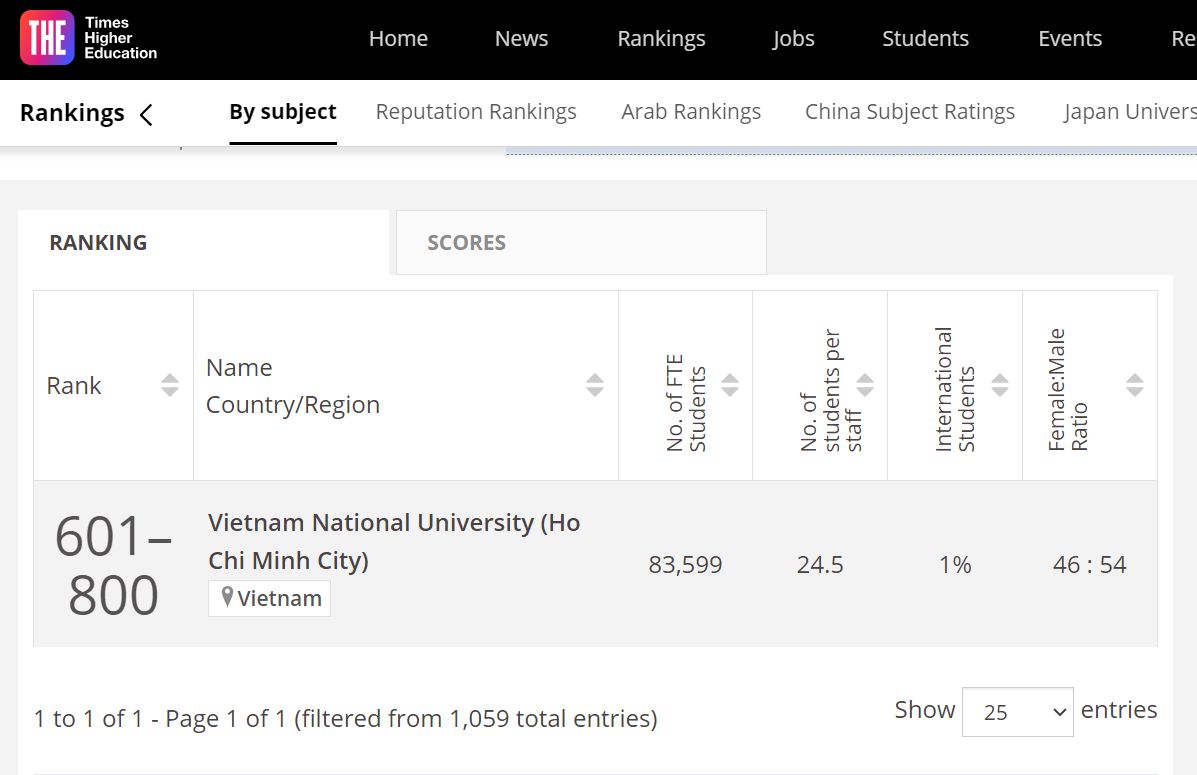
Task: Click the Rankings section heading
Action: pos(72,113)
